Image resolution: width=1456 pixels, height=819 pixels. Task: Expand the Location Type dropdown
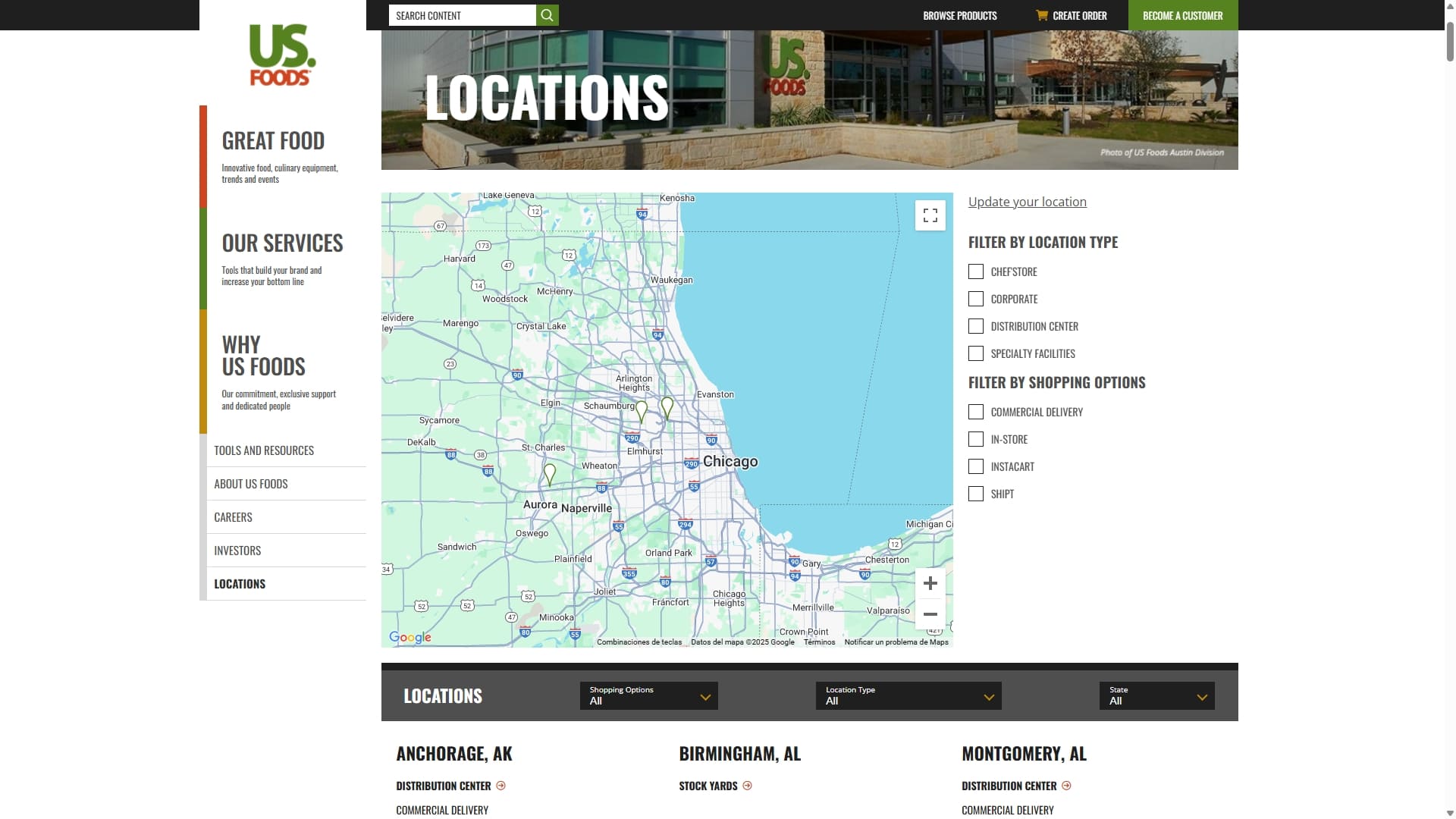(x=908, y=695)
